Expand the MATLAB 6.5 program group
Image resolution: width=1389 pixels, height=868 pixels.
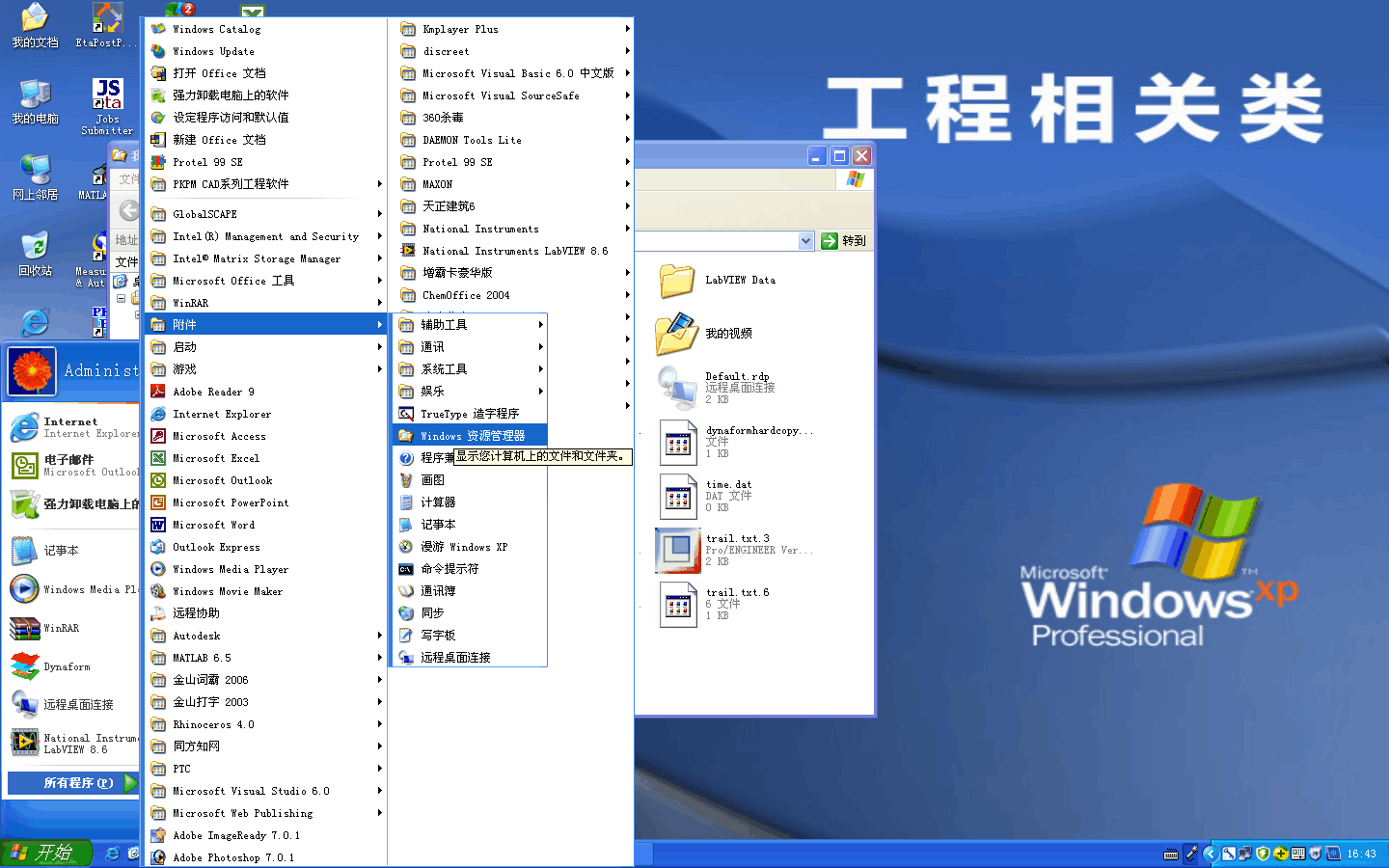pyautogui.click(x=266, y=658)
